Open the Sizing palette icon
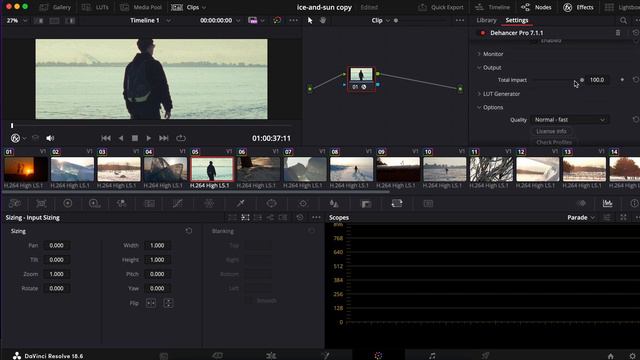This screenshot has width=640, height=360. 397,203
